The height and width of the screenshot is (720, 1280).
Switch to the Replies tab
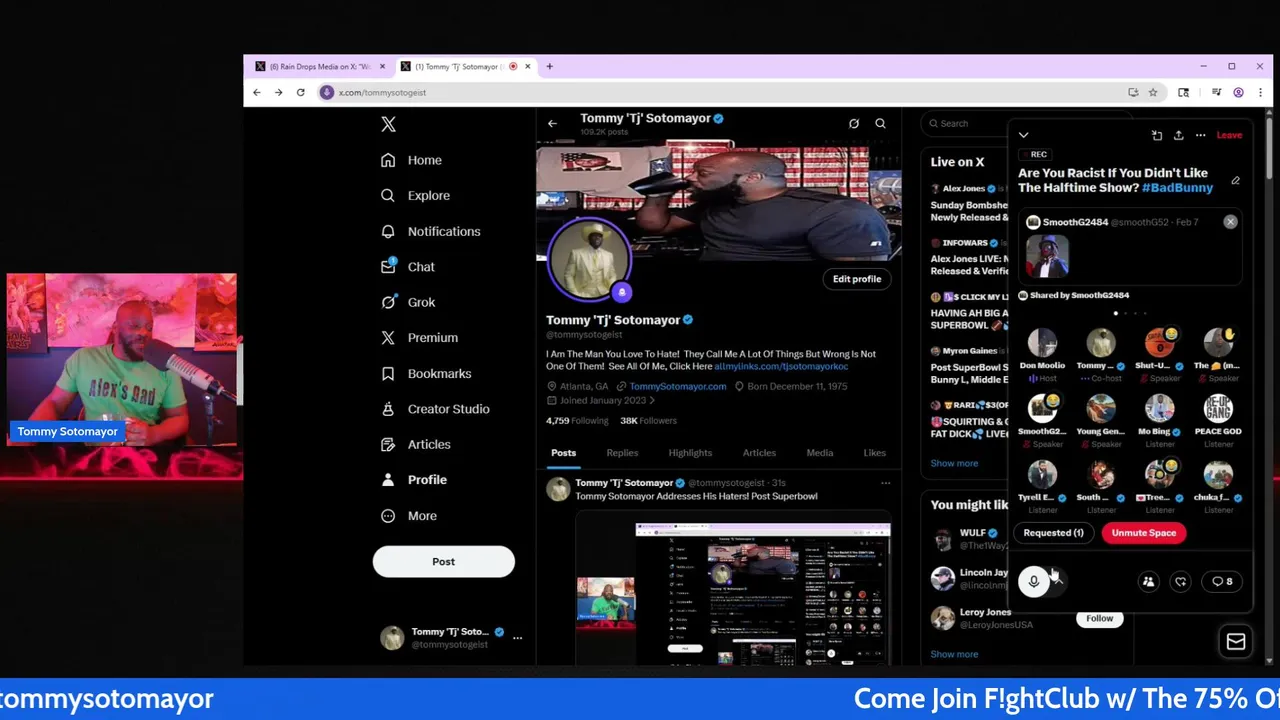(x=622, y=453)
